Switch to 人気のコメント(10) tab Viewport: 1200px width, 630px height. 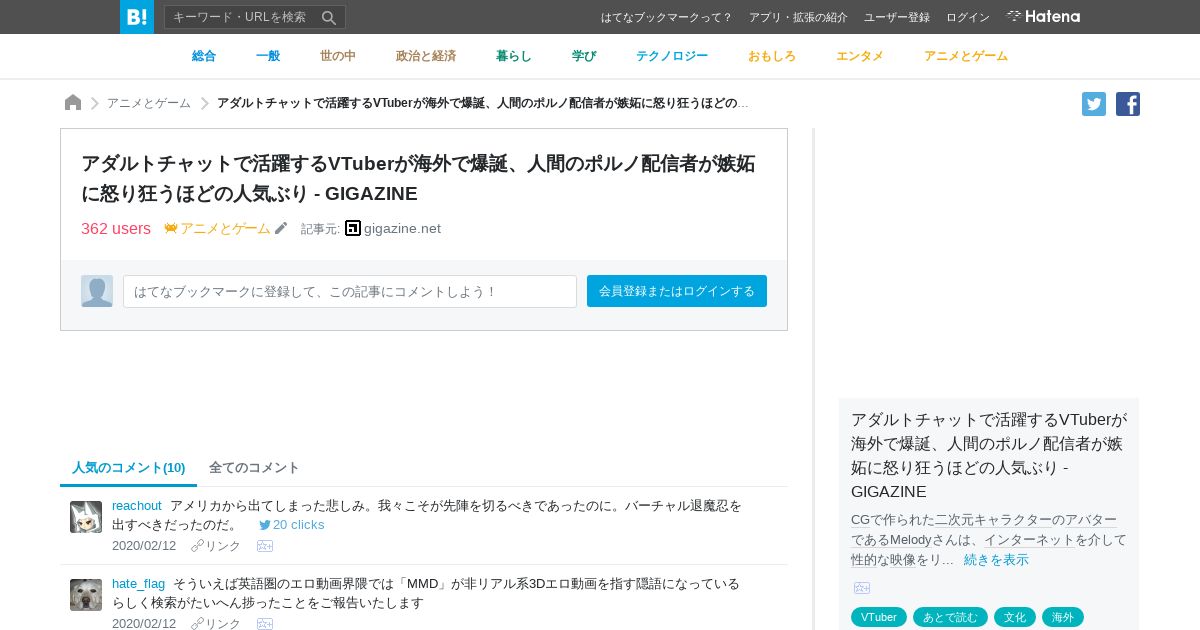pos(129,468)
